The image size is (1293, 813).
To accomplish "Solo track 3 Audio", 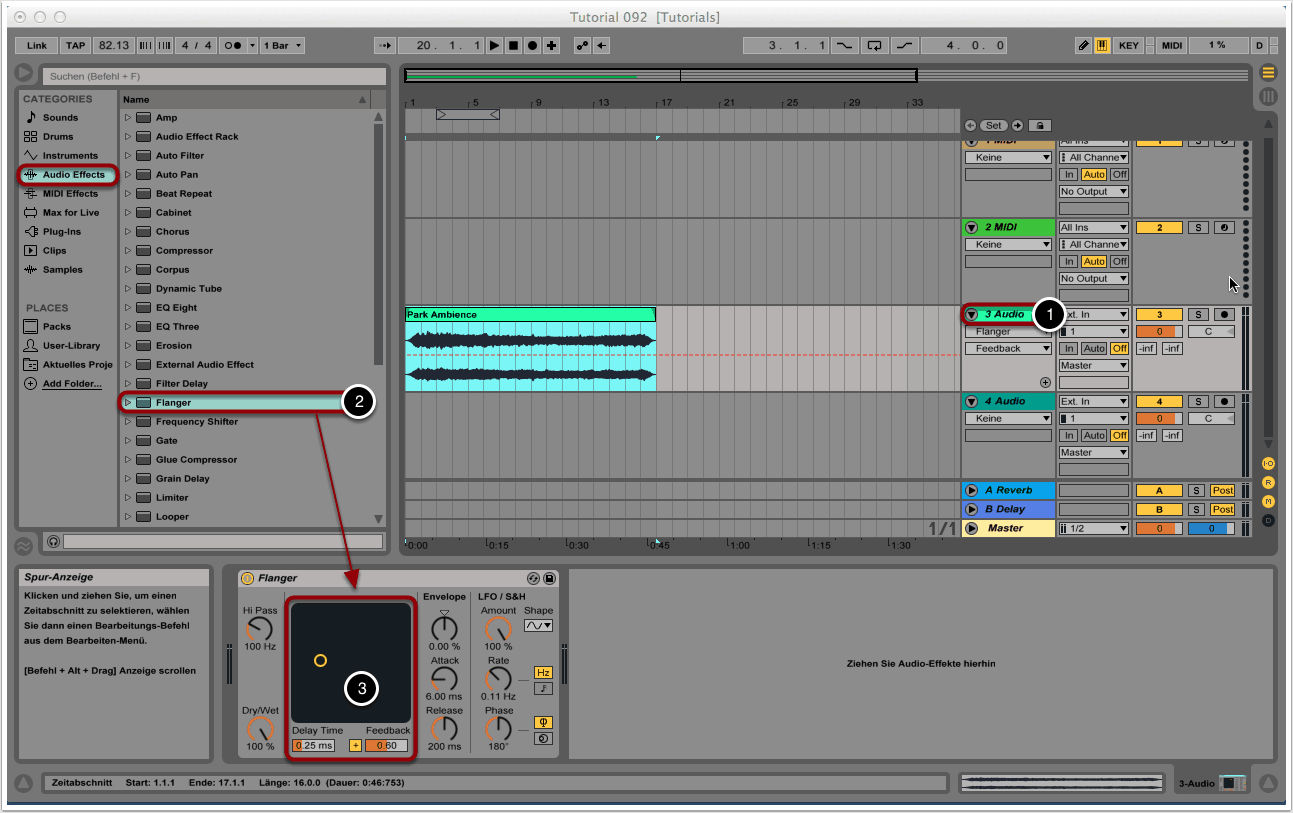I will pyautogui.click(x=1198, y=314).
